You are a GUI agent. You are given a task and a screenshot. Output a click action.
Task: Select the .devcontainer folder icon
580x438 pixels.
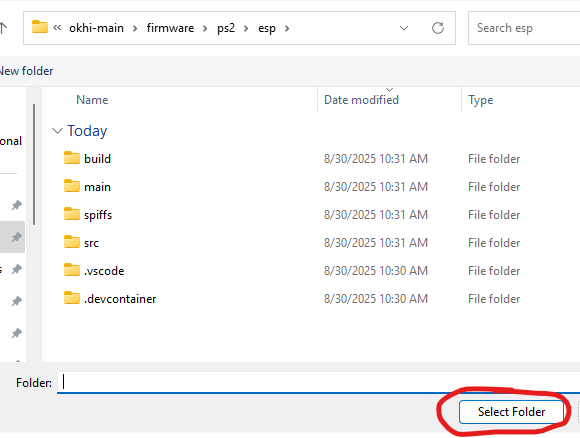point(71,298)
